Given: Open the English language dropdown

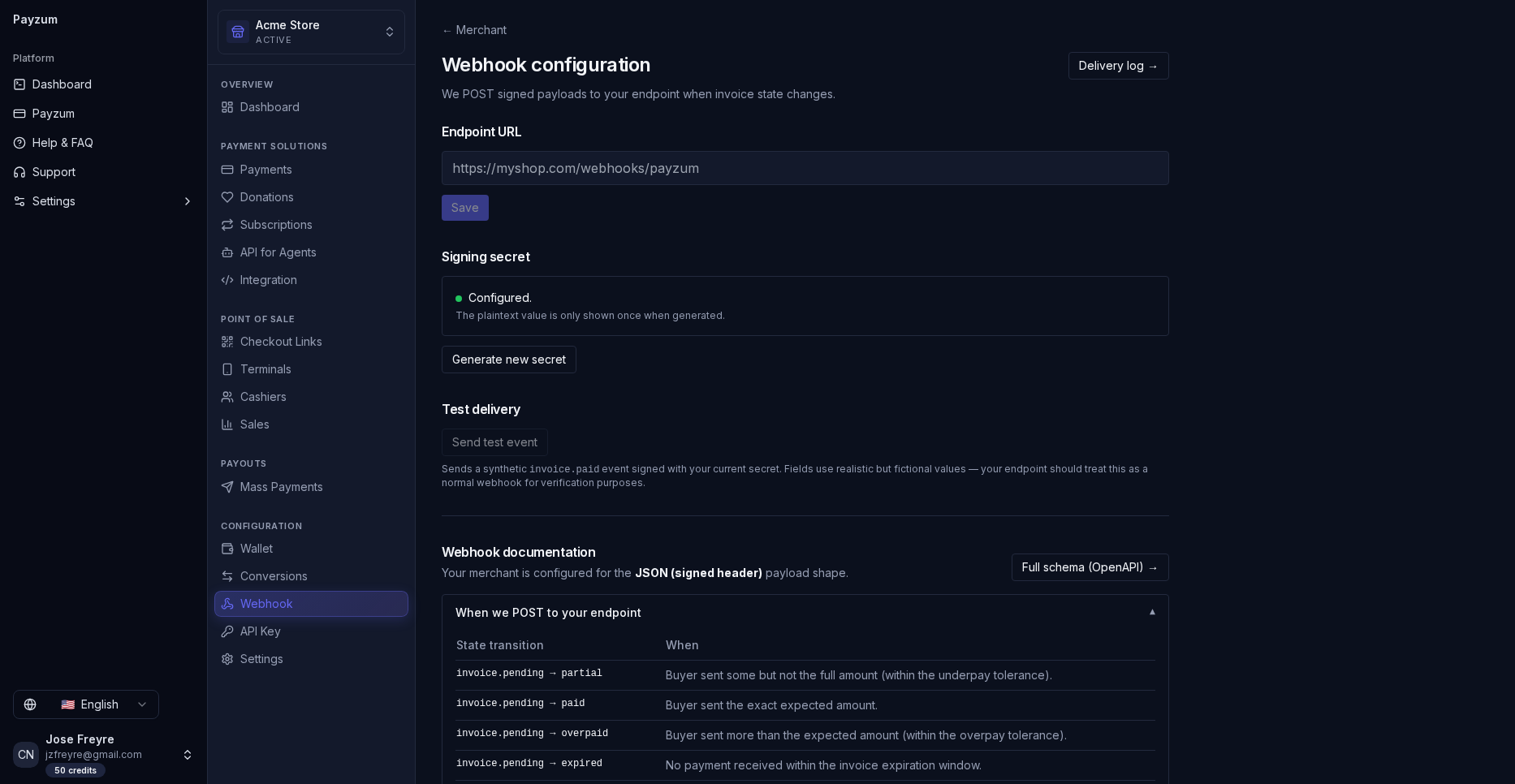Looking at the screenshot, I should (86, 704).
